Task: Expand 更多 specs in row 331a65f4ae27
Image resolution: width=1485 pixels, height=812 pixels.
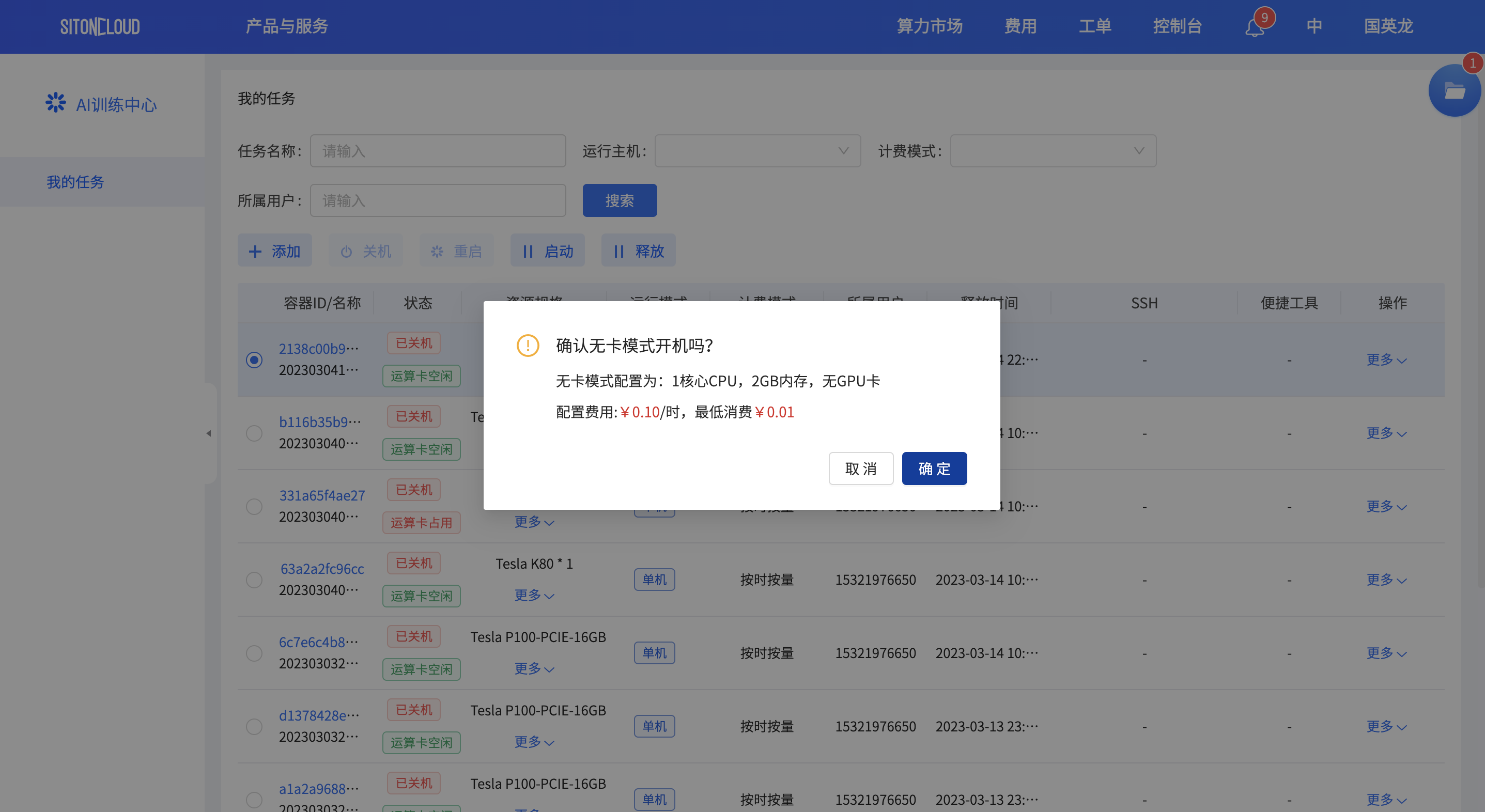Action: point(534,522)
